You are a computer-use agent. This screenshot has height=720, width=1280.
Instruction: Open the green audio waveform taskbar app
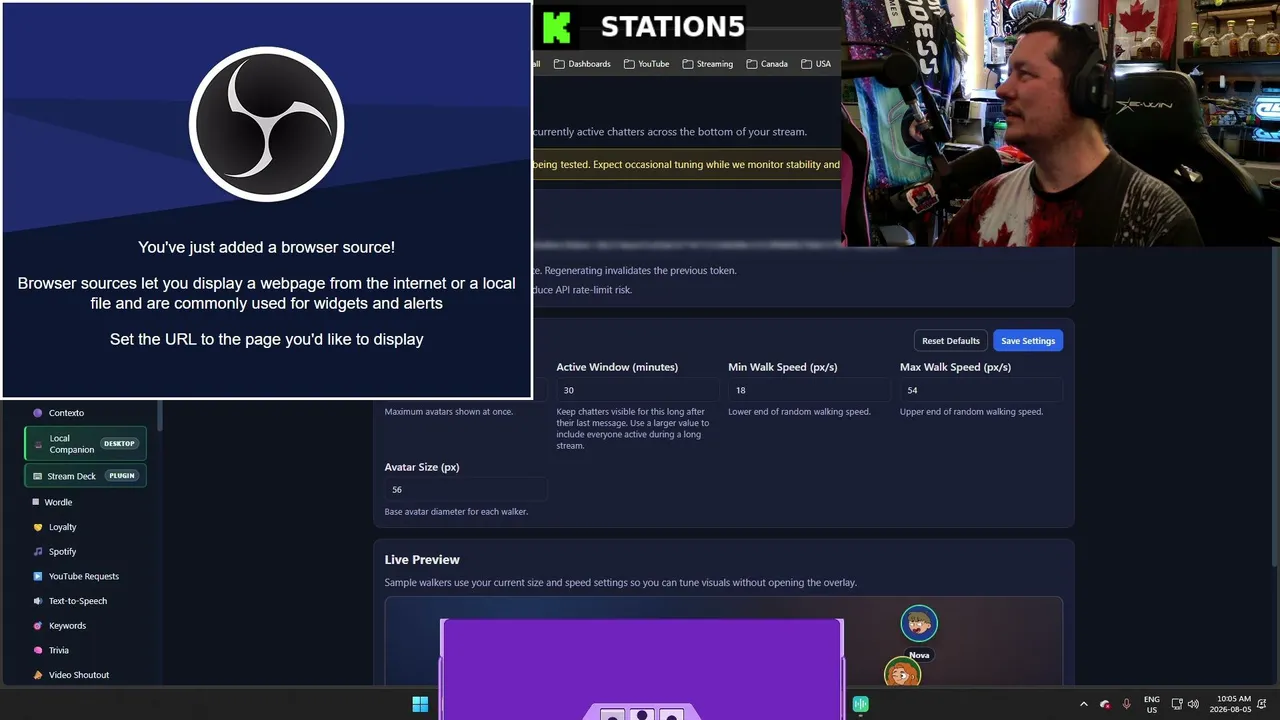click(860, 704)
